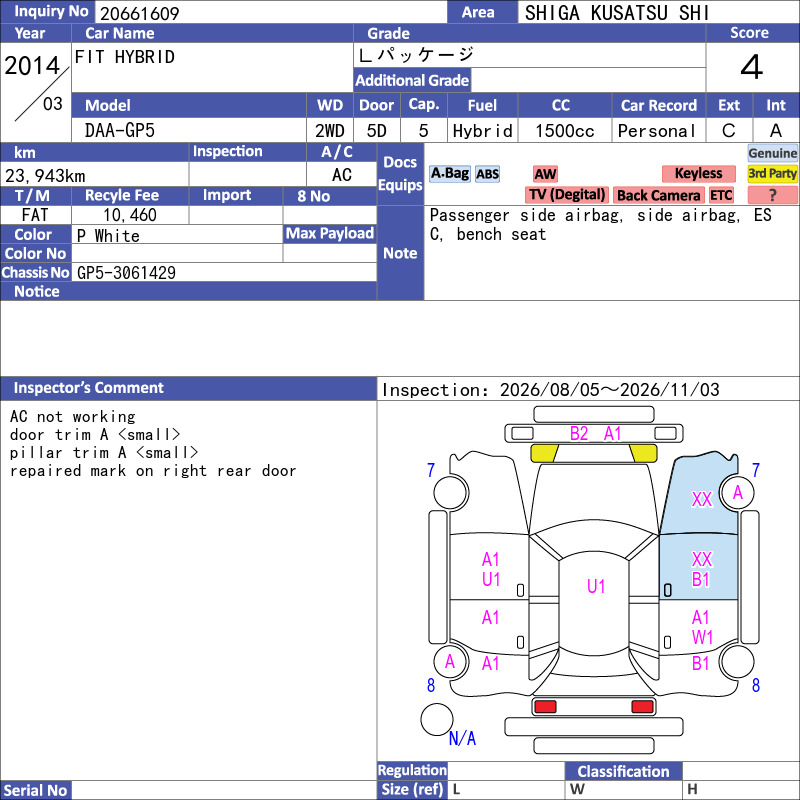Click the A1 mark on front bumper
This screenshot has height=800, width=800.
click(613, 434)
